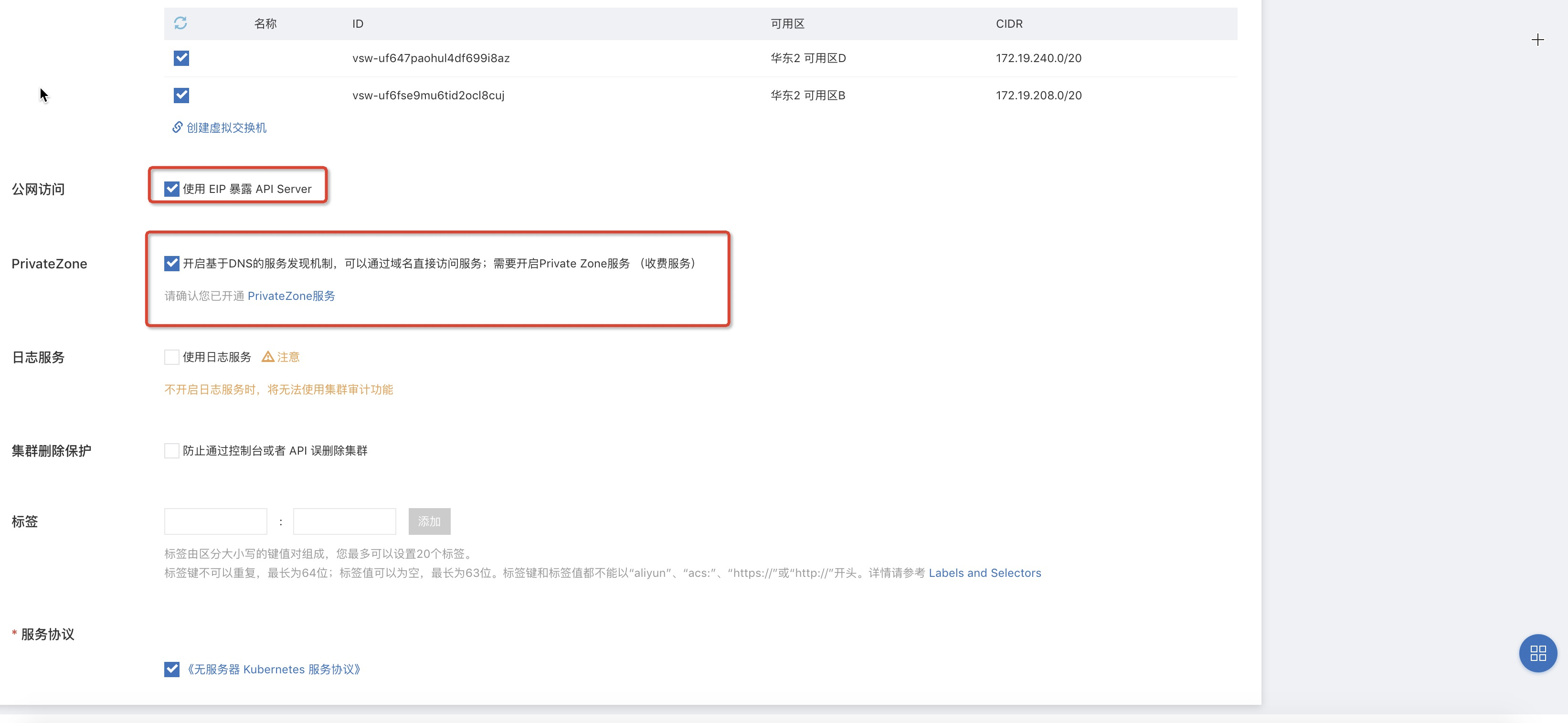Focus the tag value input field
Image resolution: width=1568 pixels, height=723 pixels.
click(345, 521)
